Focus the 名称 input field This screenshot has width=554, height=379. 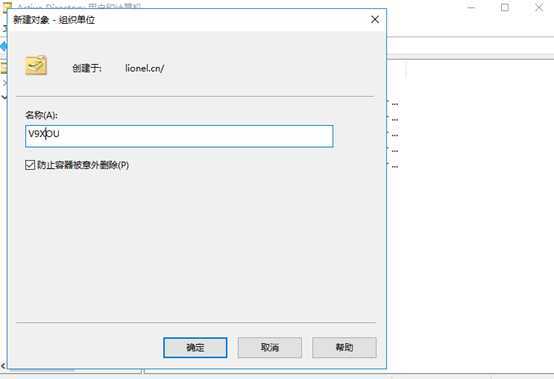(x=179, y=136)
